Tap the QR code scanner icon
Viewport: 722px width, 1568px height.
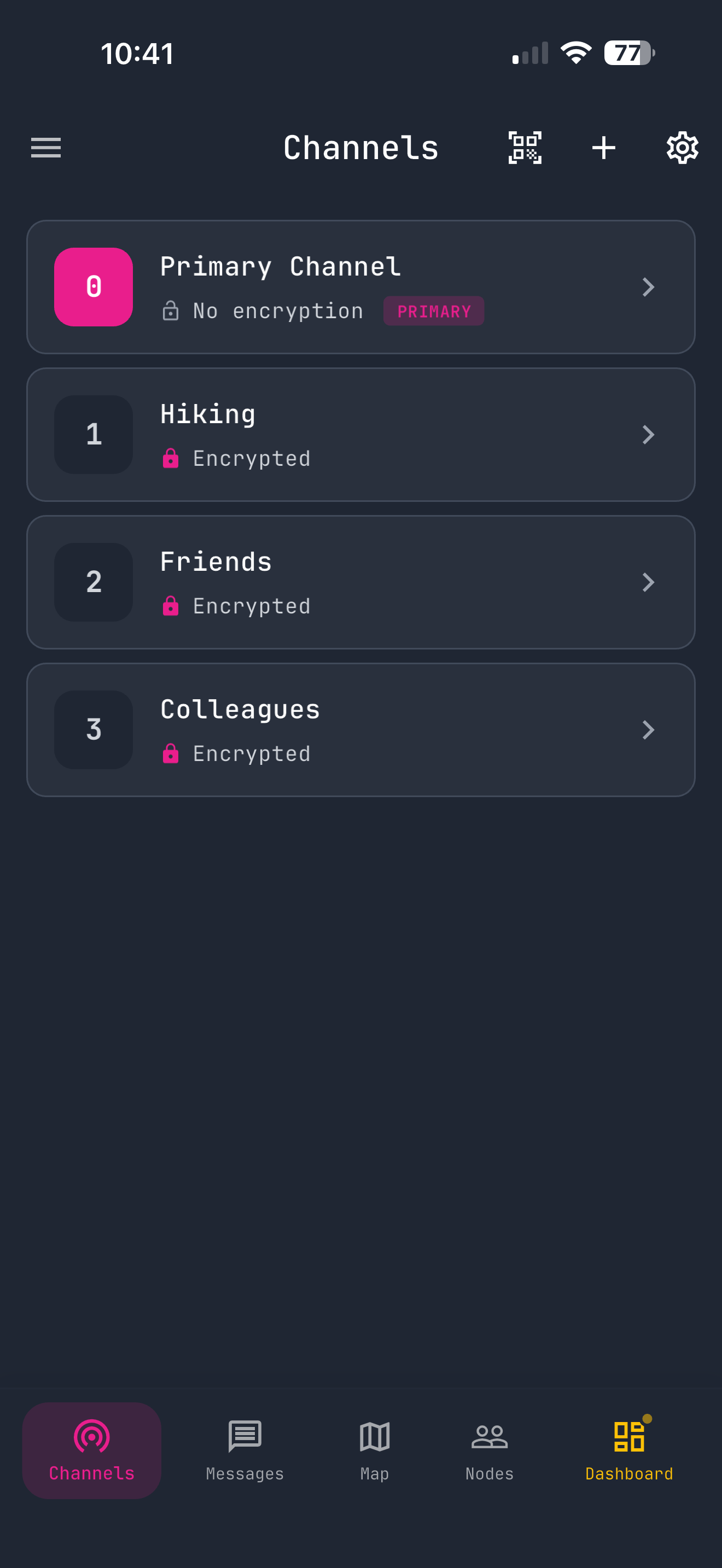point(525,148)
